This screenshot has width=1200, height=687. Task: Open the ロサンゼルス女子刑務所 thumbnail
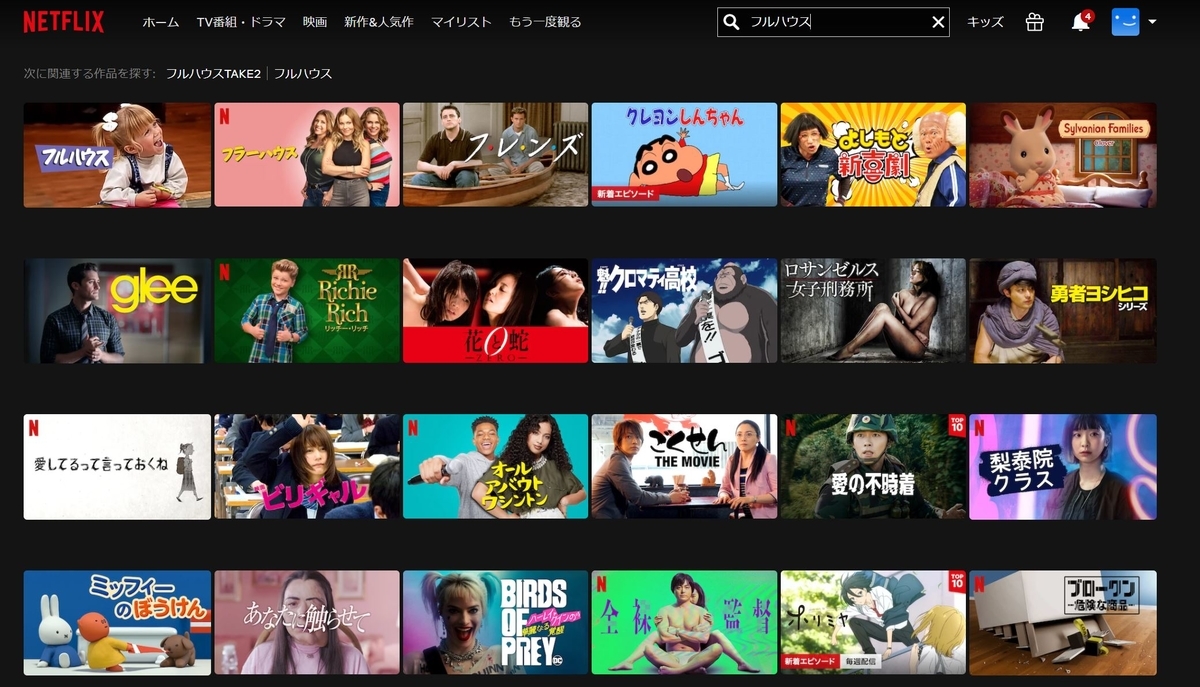pos(873,311)
